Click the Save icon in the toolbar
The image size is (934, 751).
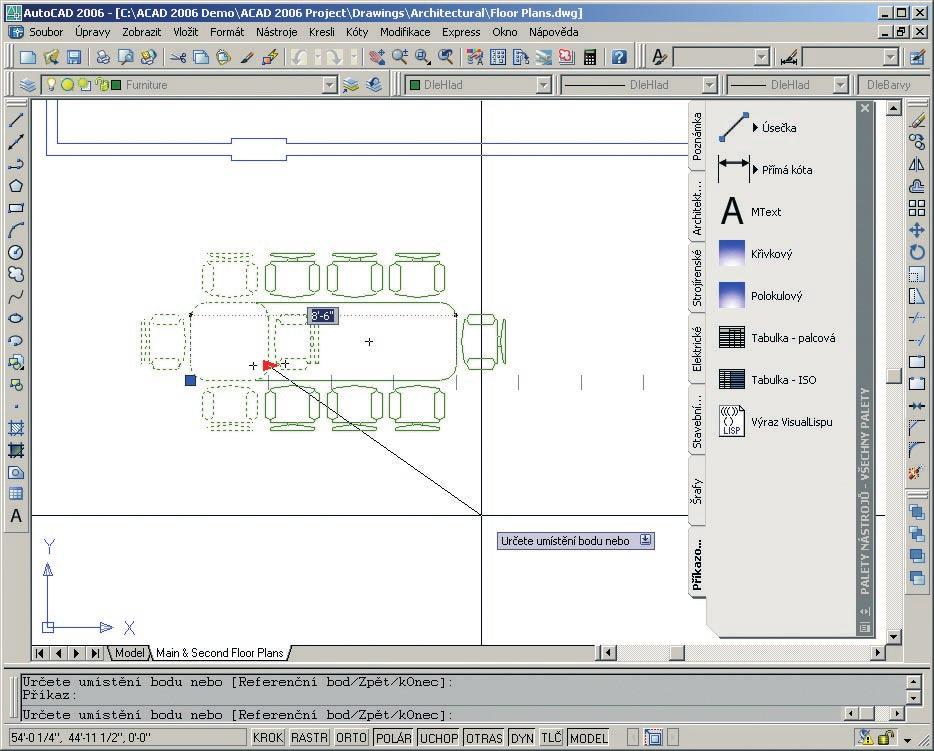[73, 57]
